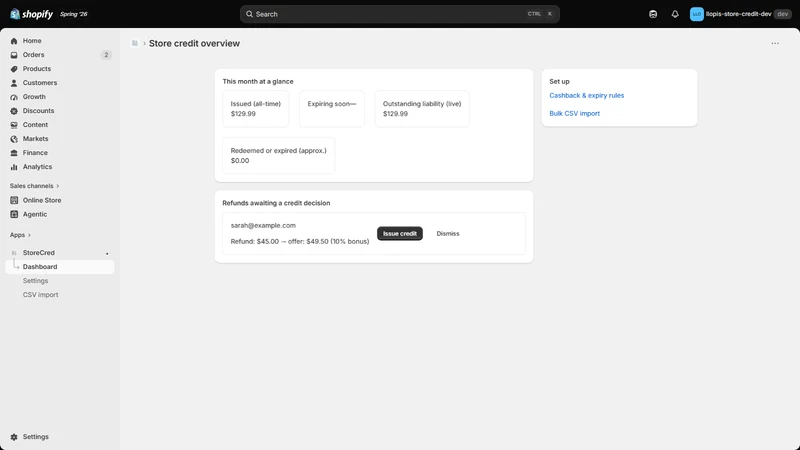
Task: Click the Store credit overview title
Action: (x=194, y=43)
